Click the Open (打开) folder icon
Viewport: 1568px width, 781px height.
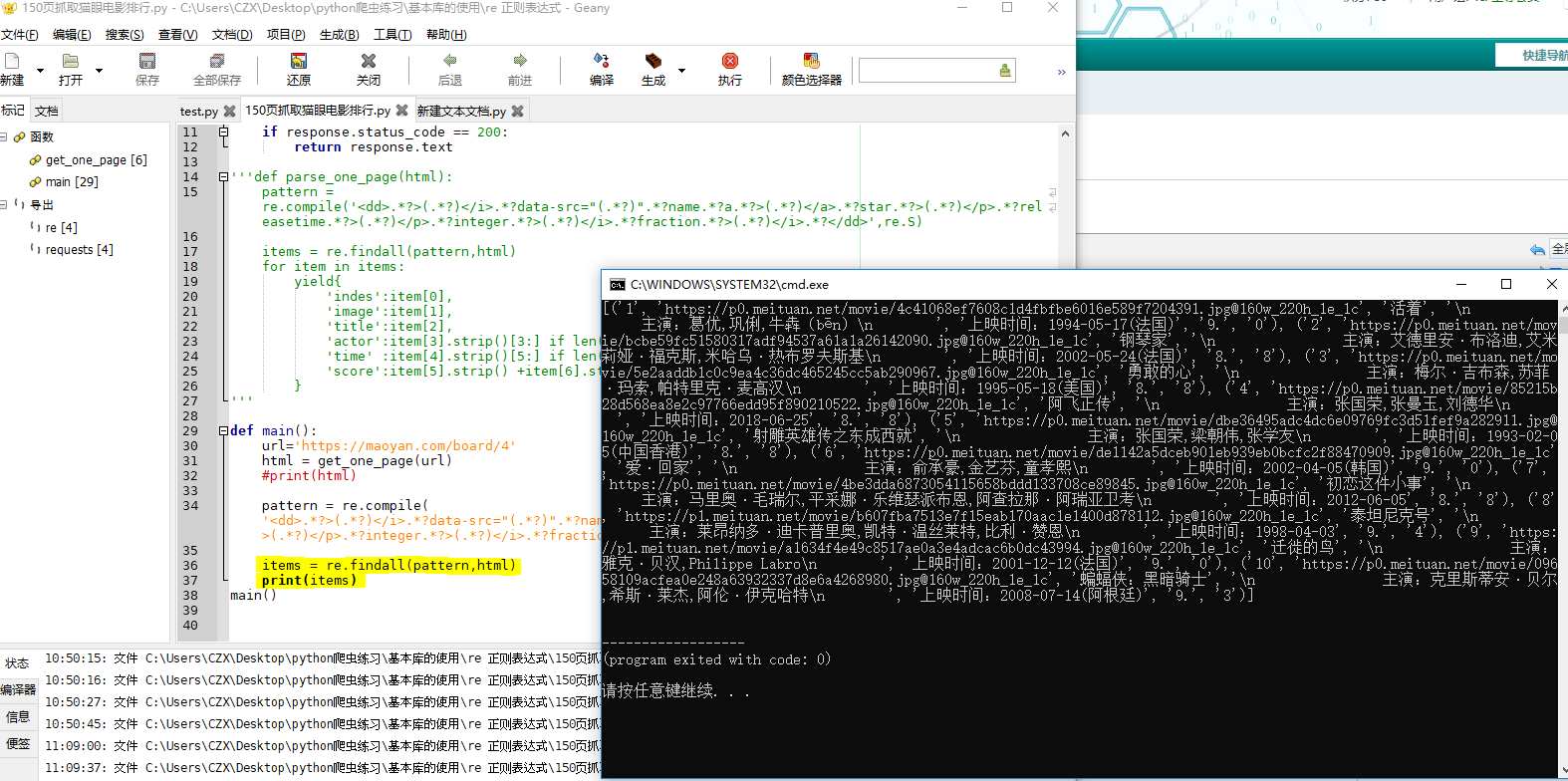click(x=70, y=62)
